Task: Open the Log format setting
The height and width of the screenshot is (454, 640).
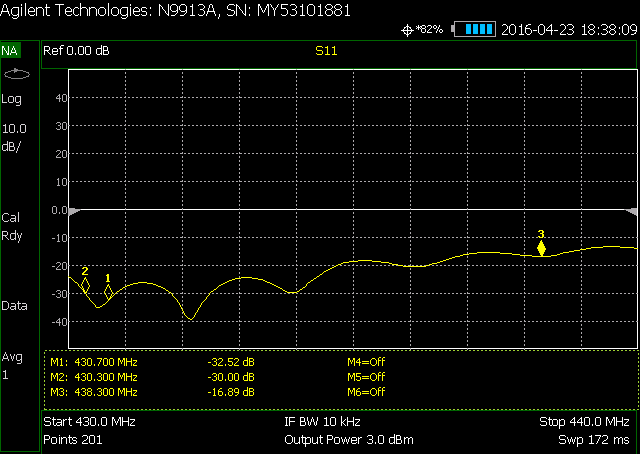Action: pyautogui.click(x=12, y=99)
